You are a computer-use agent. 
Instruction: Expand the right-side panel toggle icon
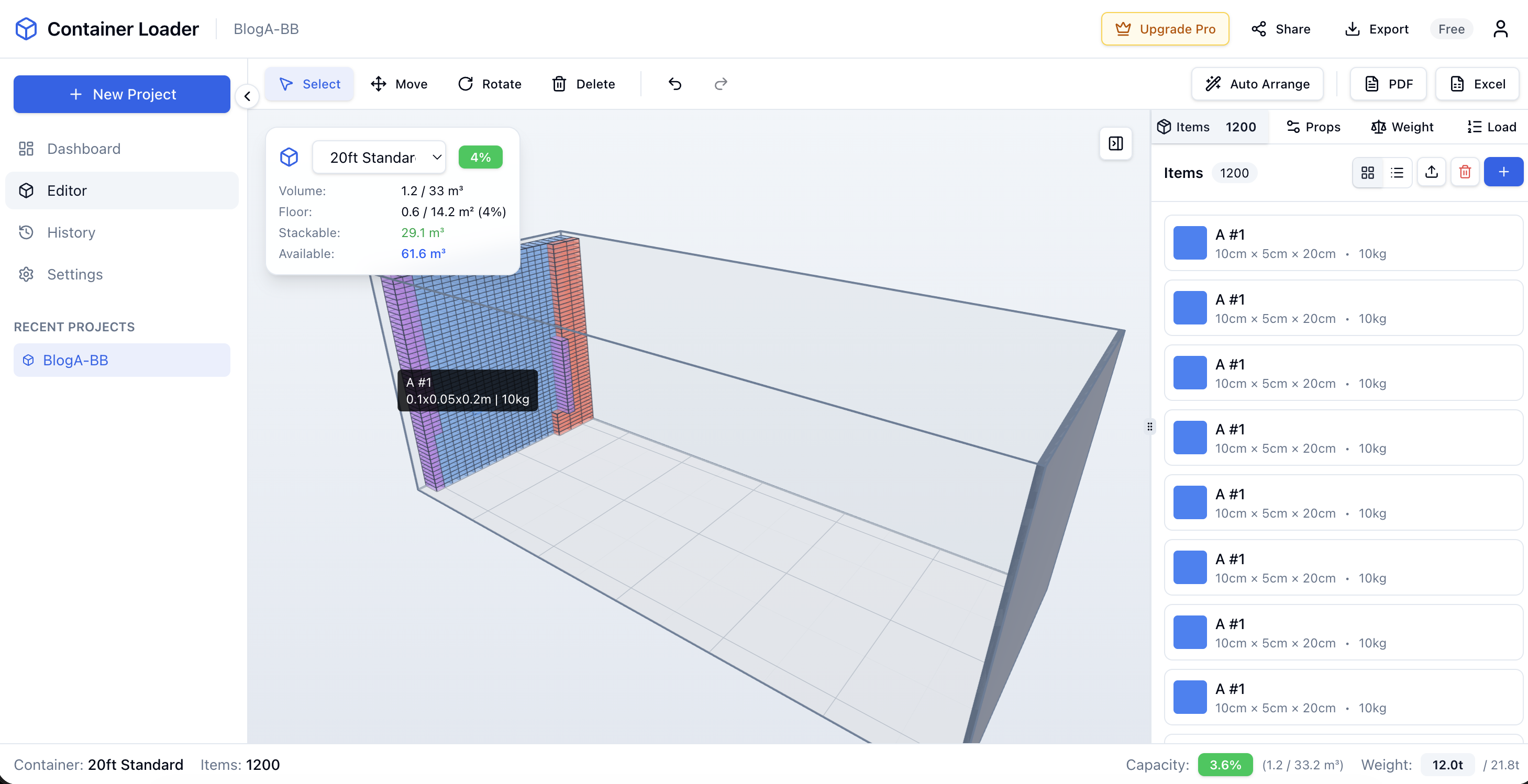1116,143
